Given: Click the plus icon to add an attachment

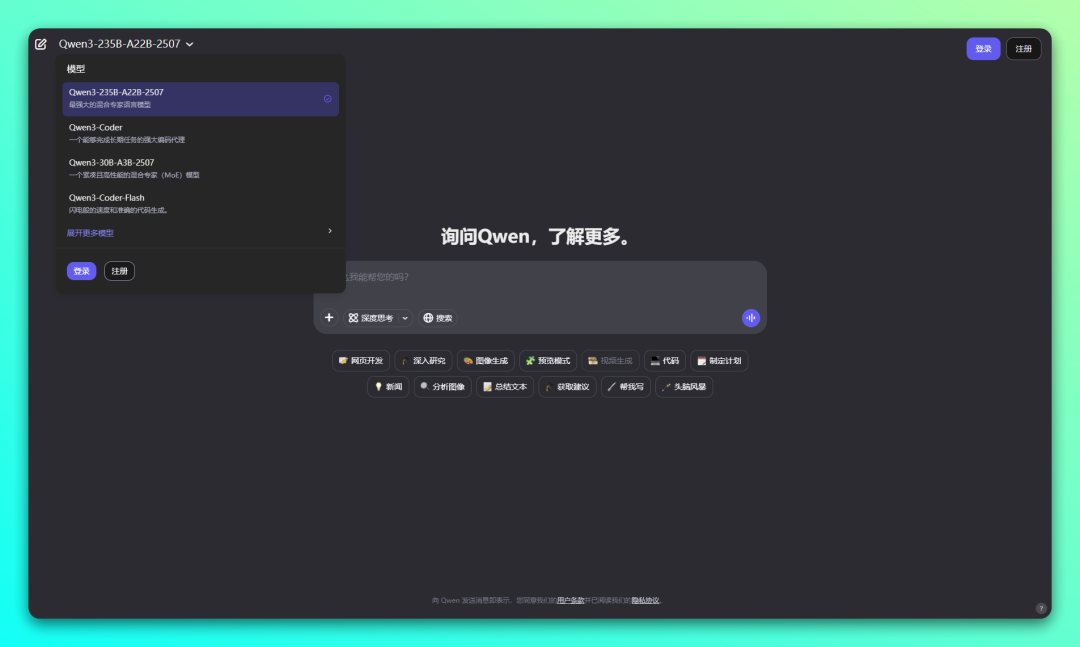Looking at the screenshot, I should coord(329,317).
